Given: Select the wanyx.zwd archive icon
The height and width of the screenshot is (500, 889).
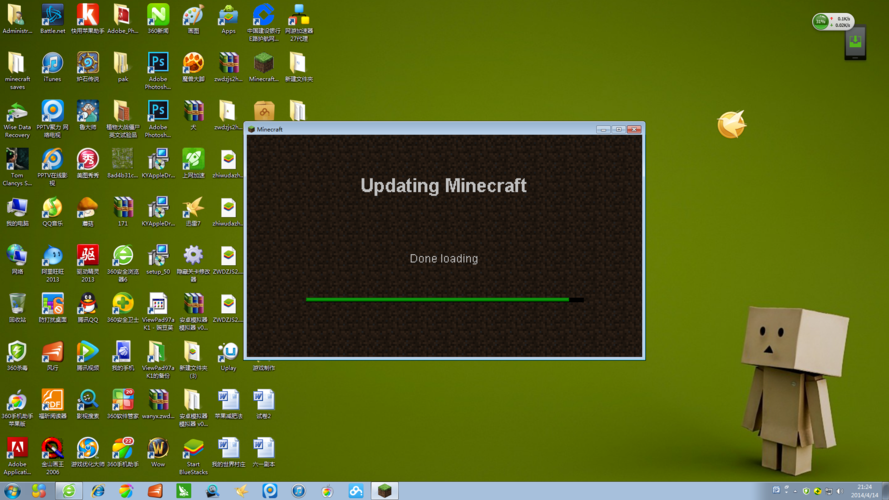Looking at the screenshot, I should click(x=158, y=404).
